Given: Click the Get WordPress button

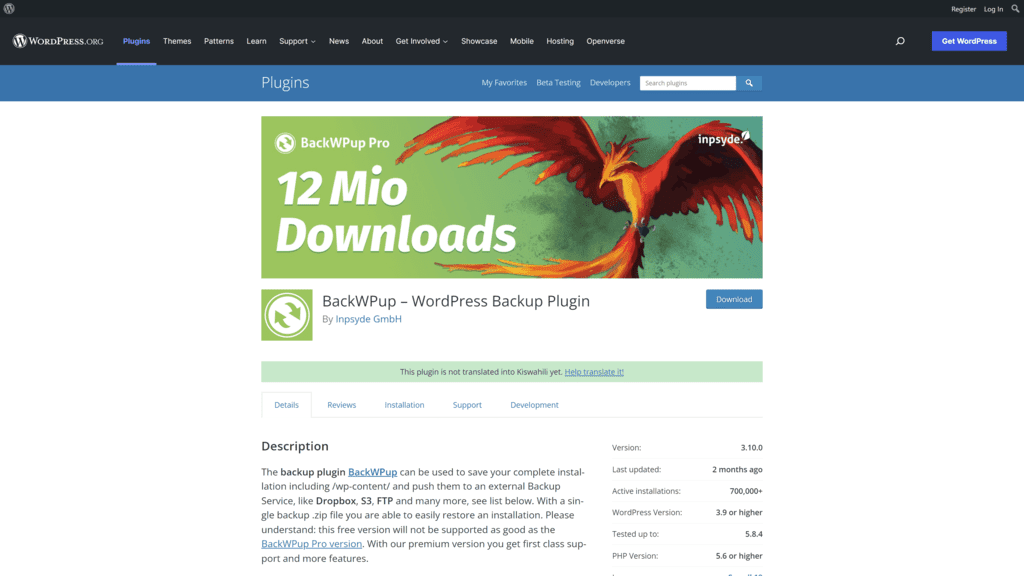Looking at the screenshot, I should 969,41.
